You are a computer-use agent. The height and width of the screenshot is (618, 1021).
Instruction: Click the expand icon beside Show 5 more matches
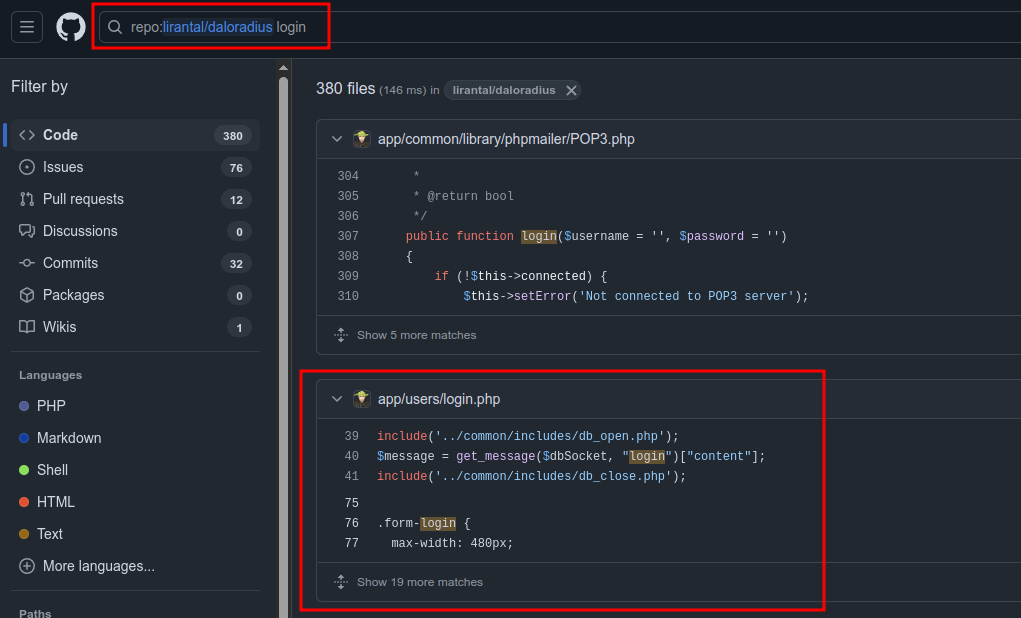(340, 335)
